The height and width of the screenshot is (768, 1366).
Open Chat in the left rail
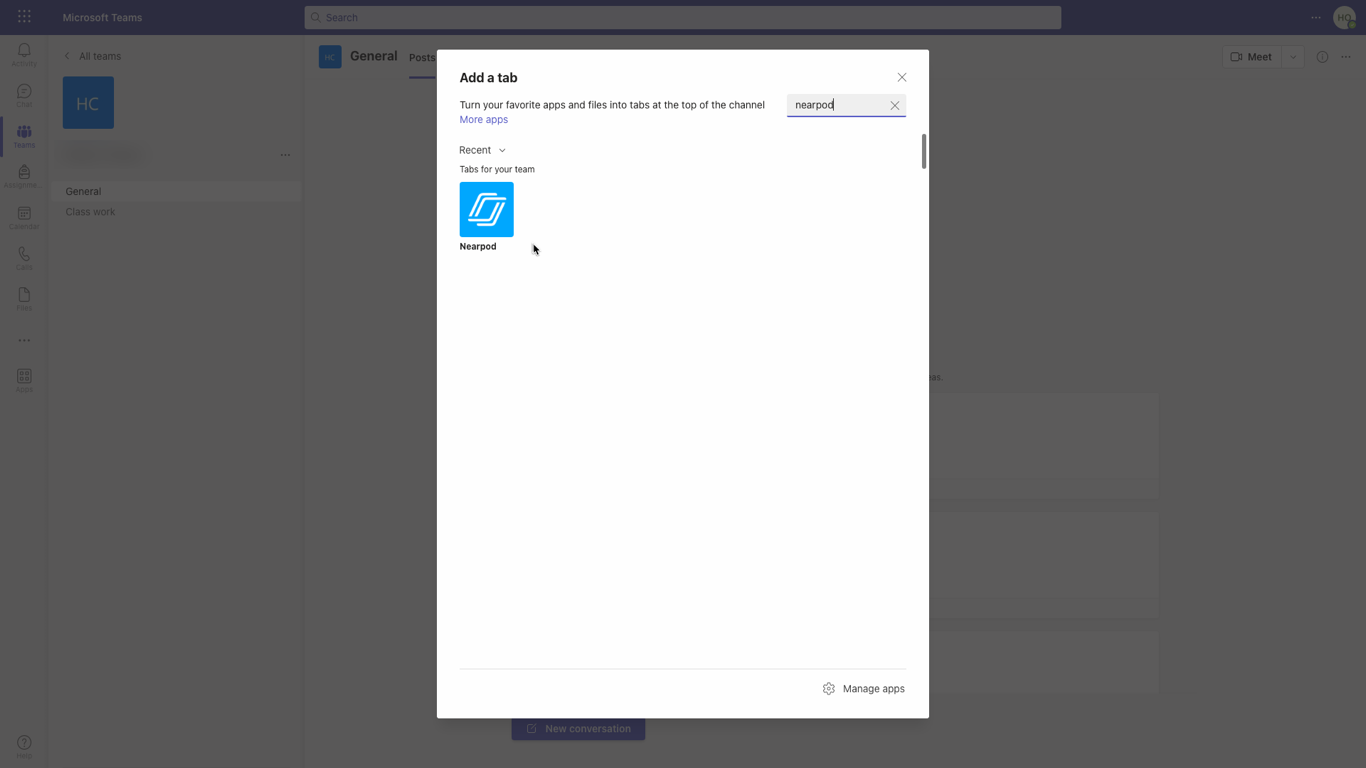[x=24, y=95]
